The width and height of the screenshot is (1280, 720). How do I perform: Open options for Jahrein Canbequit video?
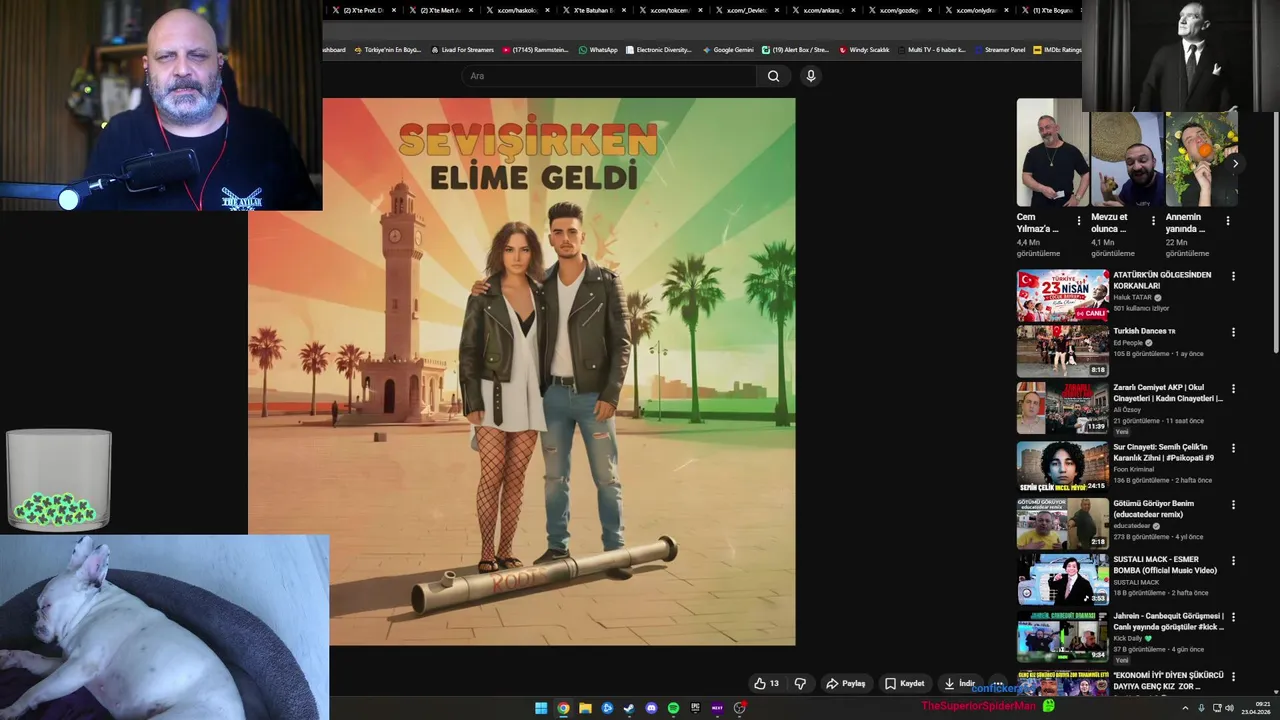(1233, 617)
